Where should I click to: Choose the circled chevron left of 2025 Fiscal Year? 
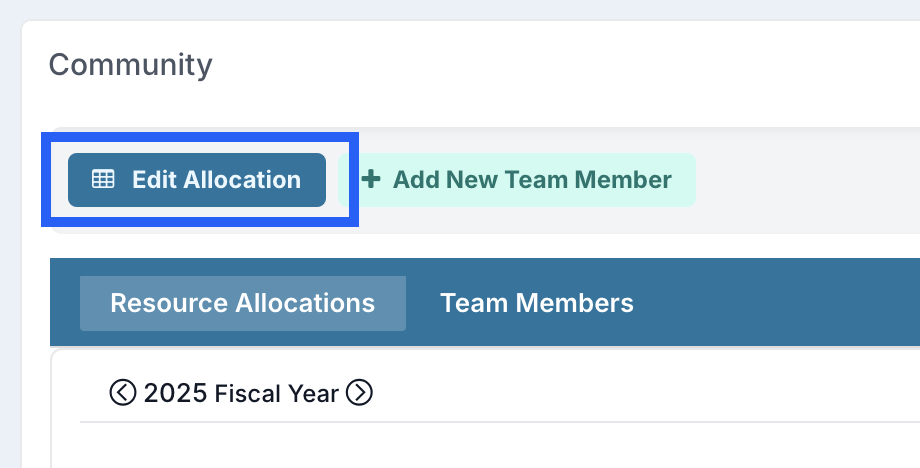123,392
